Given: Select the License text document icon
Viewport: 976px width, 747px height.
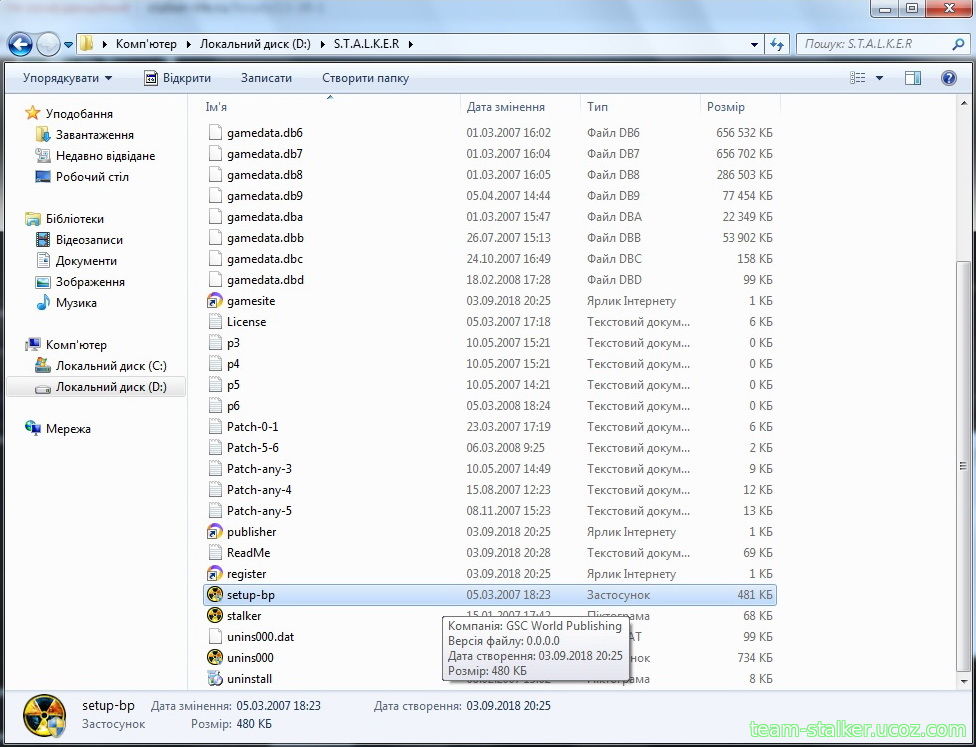Looking at the screenshot, I should click(x=215, y=322).
